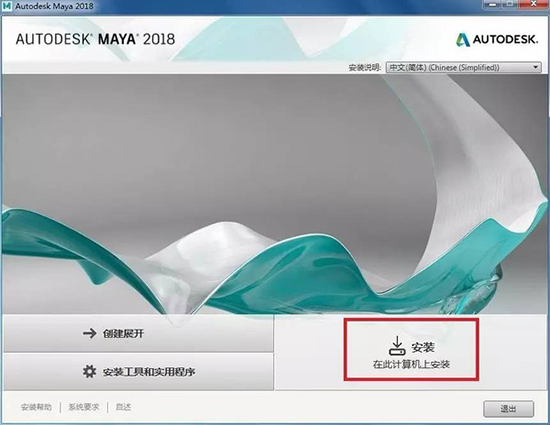
Task: Click the AUTODESK MAYA 2018 product title
Action: 95,39
